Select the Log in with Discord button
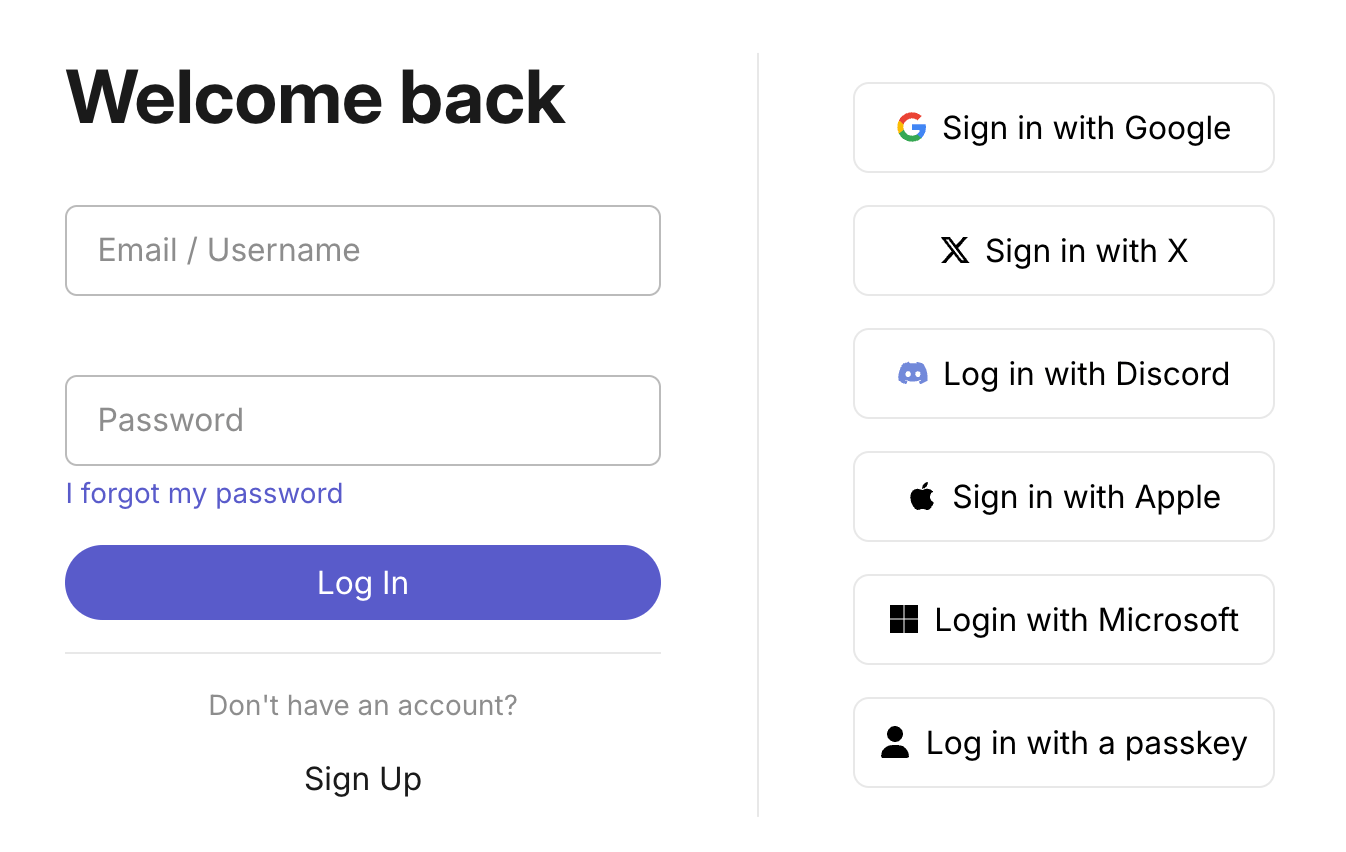The image size is (1346, 852). click(1063, 374)
